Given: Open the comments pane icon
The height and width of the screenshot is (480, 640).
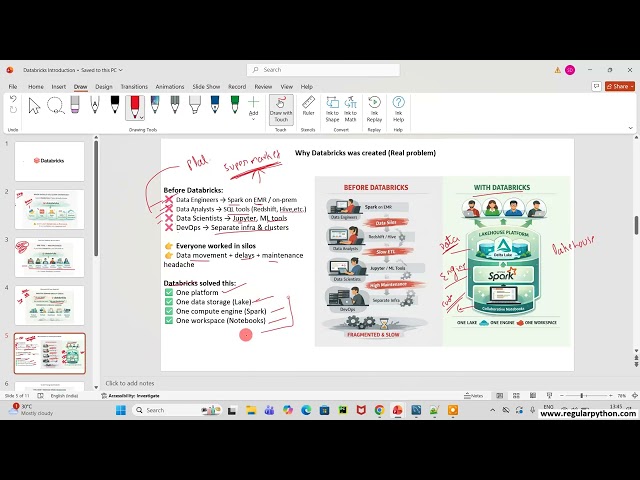Looking at the screenshot, I should coord(596,86).
